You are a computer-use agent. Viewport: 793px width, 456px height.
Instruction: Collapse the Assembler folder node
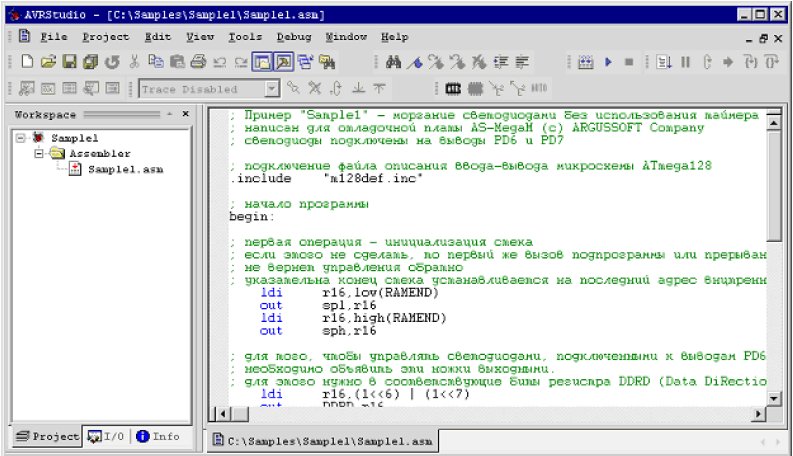point(38,154)
